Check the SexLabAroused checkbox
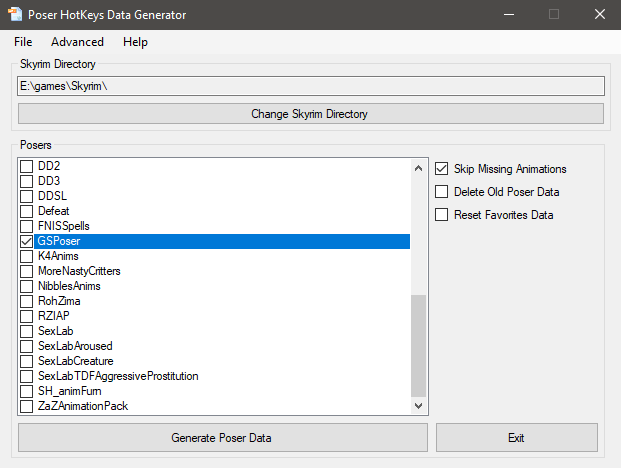The width and height of the screenshot is (621, 468). (27, 346)
